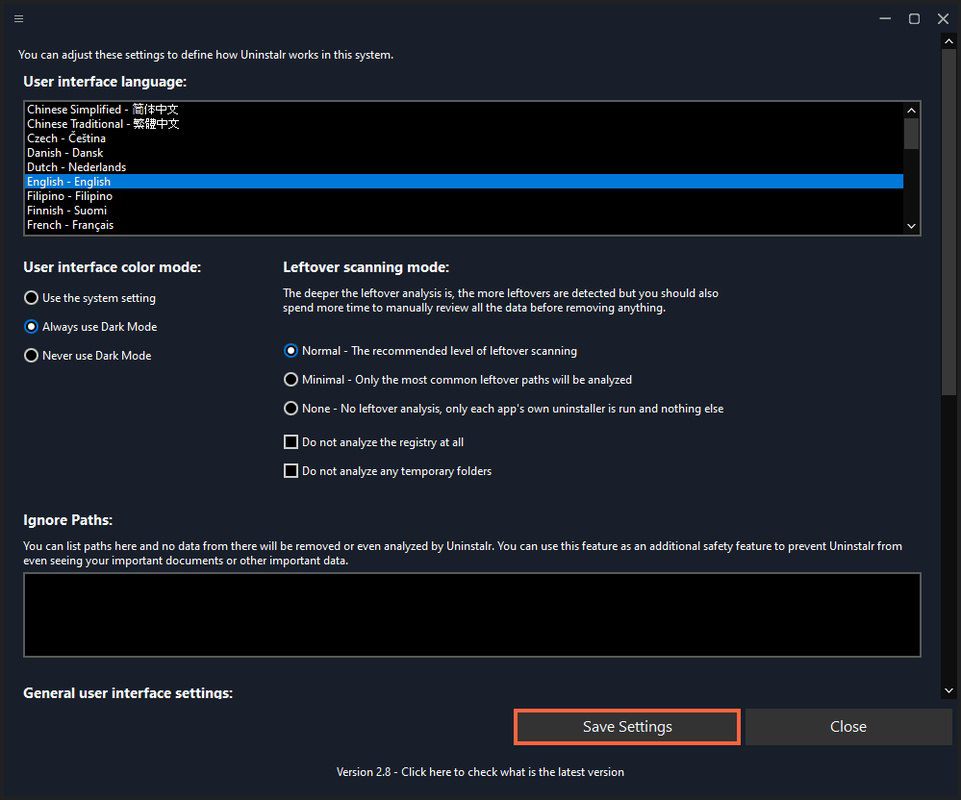
Task: Select Filipino - Filipino language
Action: click(464, 196)
